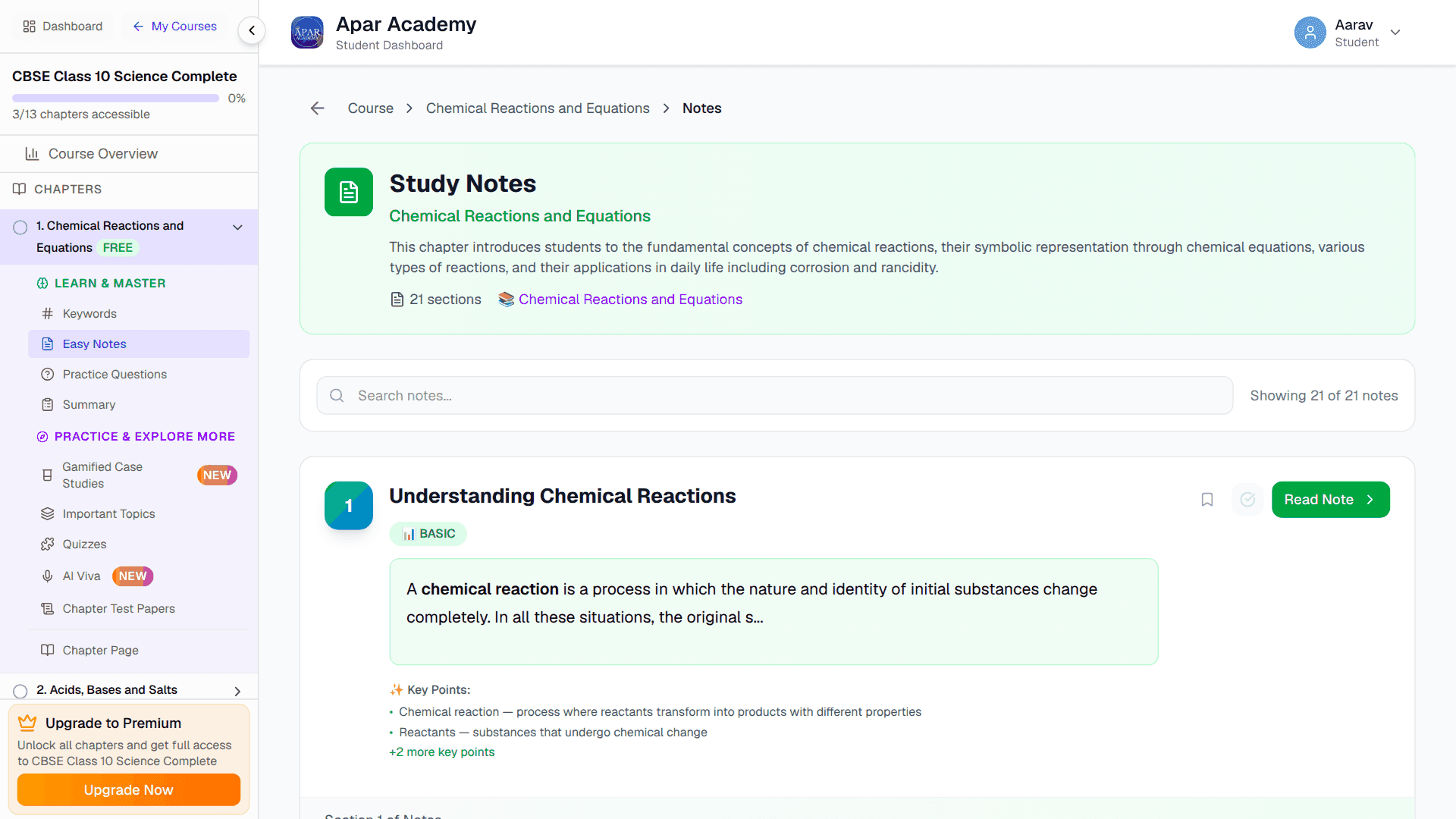Click the Gamified Case Studies icon
Screen dimensions: 1456x819
click(47, 475)
